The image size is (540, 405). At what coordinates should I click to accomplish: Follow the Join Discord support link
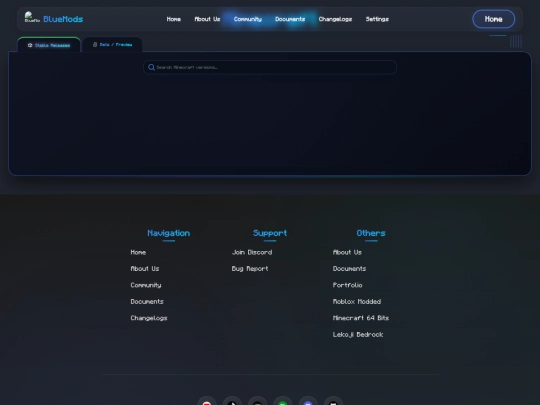pos(252,252)
